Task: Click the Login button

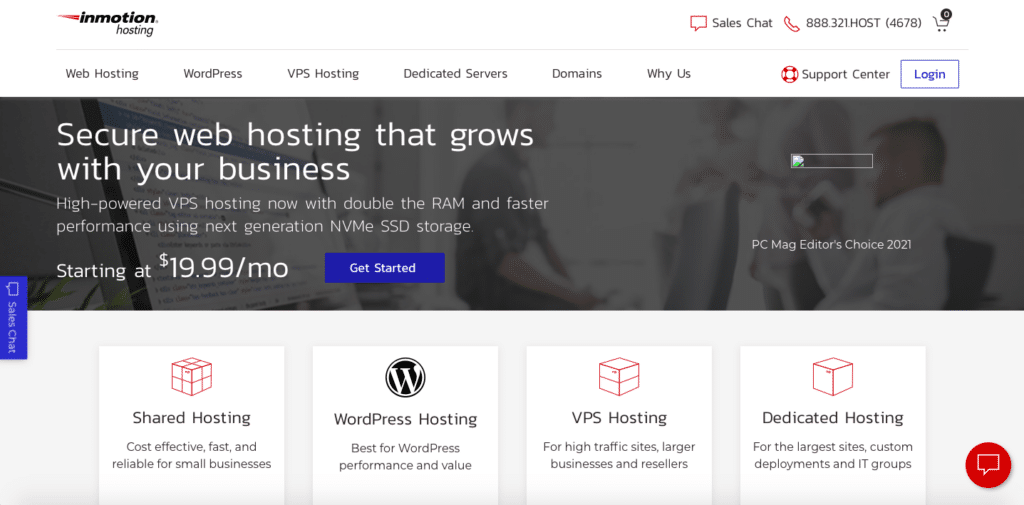Action: pos(929,74)
